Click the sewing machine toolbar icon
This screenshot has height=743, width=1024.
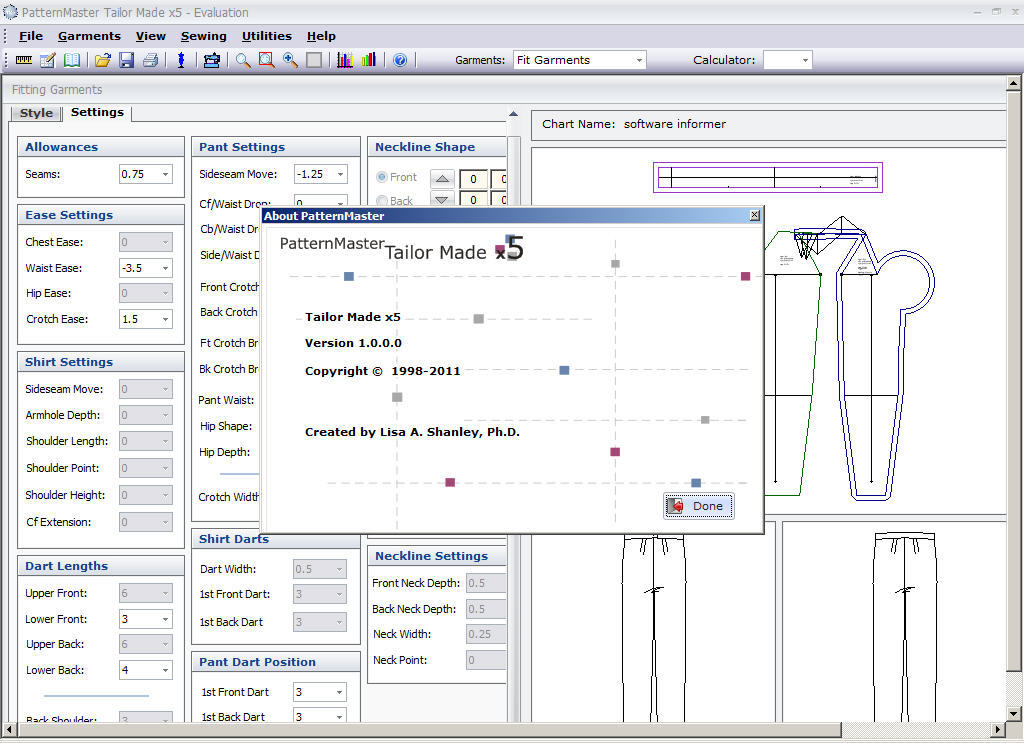click(x=212, y=60)
